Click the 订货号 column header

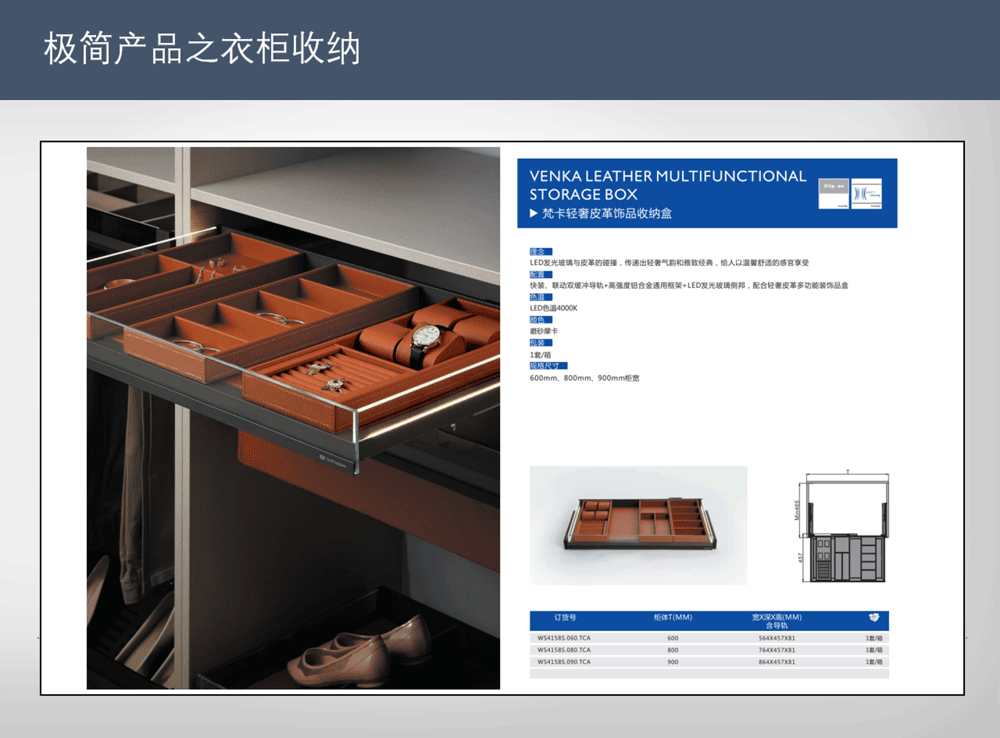tap(566, 617)
